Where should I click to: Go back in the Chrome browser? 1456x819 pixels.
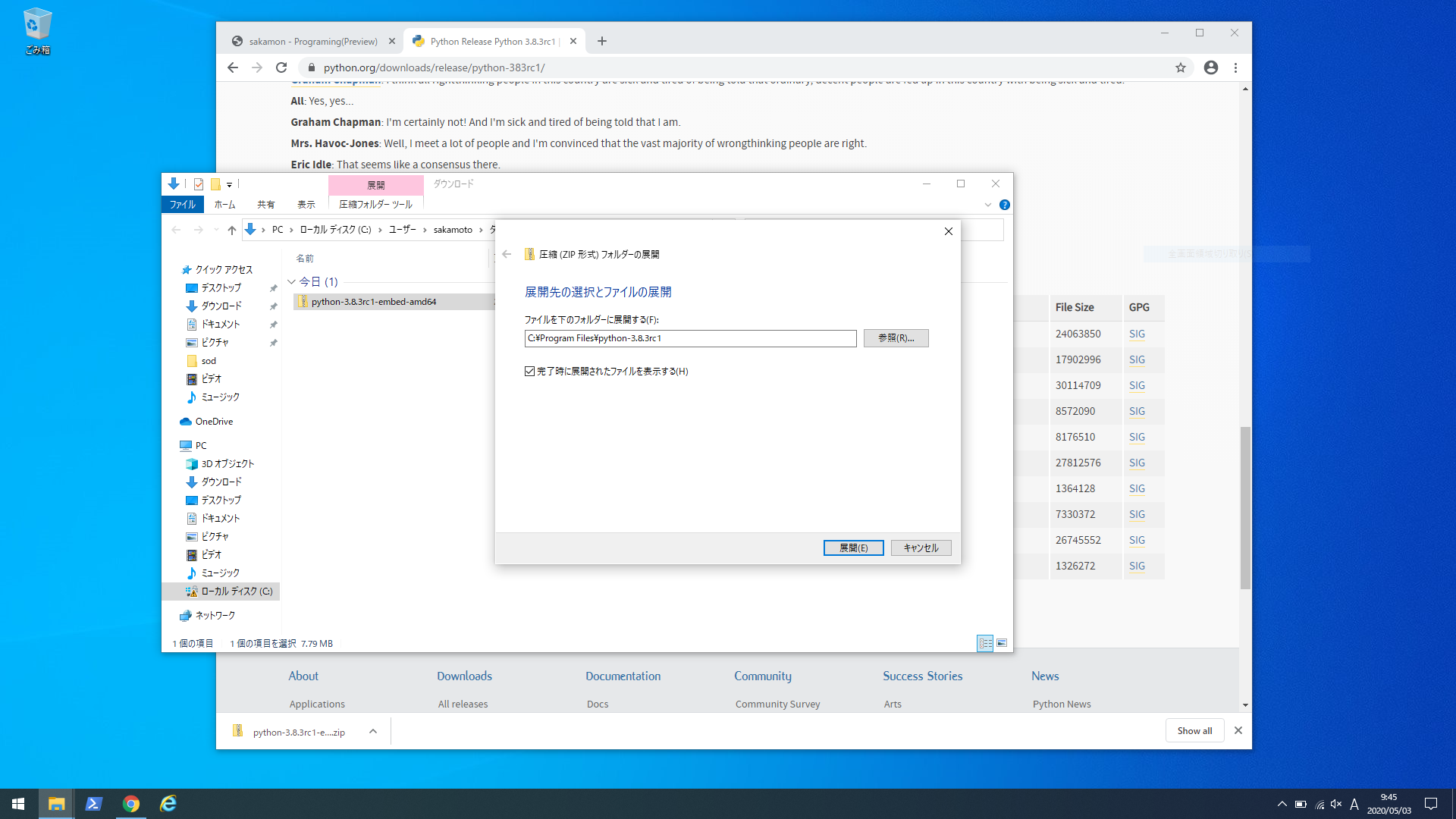(233, 67)
